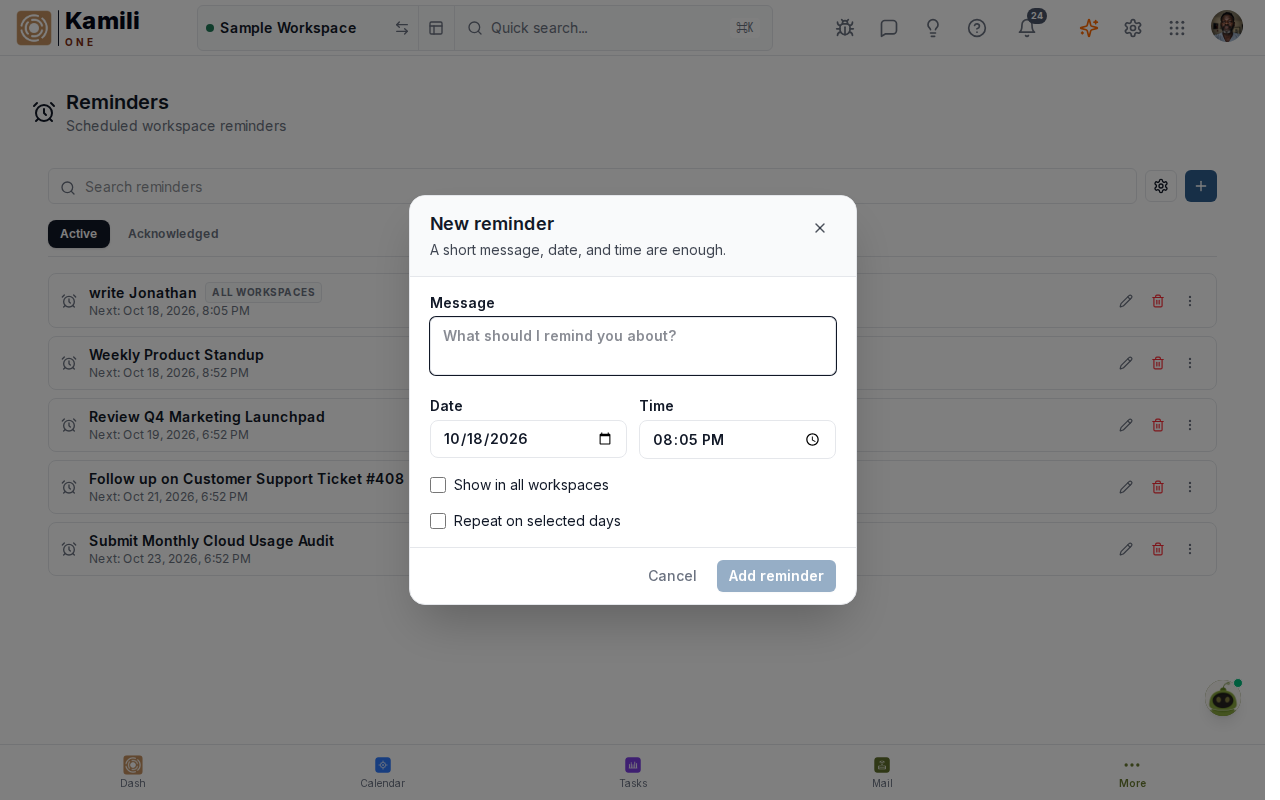Open more options for Review Q4 Marketing Launchpad

1190,425
